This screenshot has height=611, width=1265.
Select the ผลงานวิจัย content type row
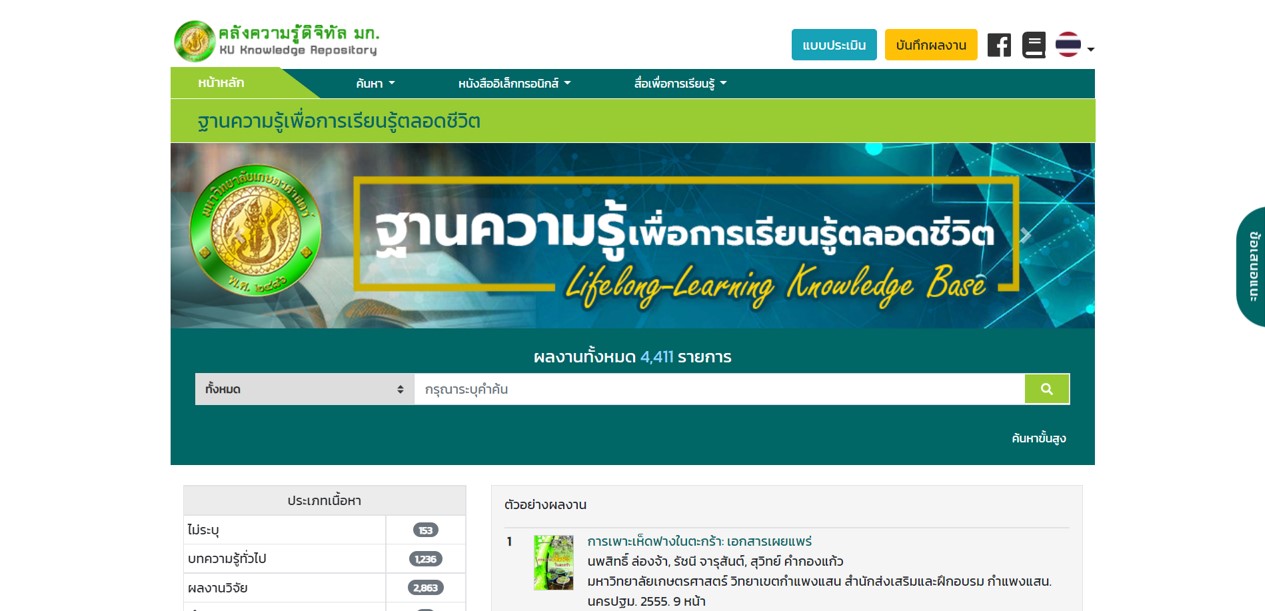pos(324,588)
